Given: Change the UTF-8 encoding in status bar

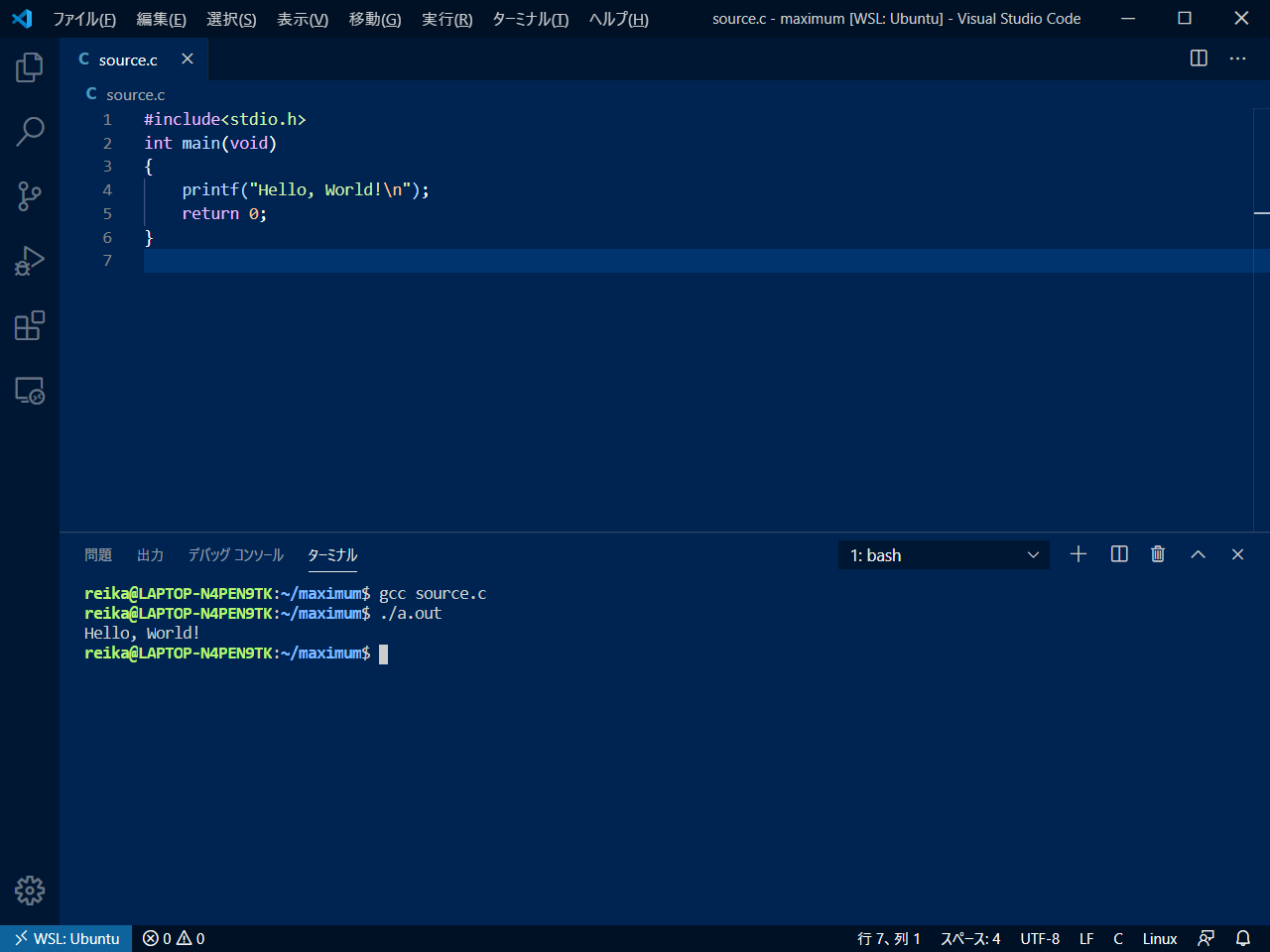Looking at the screenshot, I should [1039, 938].
